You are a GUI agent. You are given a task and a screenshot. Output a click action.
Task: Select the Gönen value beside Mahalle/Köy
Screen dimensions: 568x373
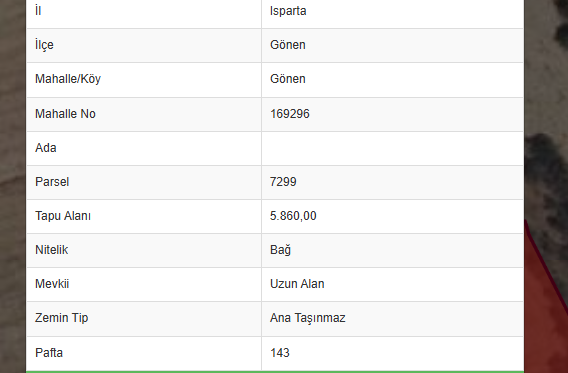coord(288,79)
